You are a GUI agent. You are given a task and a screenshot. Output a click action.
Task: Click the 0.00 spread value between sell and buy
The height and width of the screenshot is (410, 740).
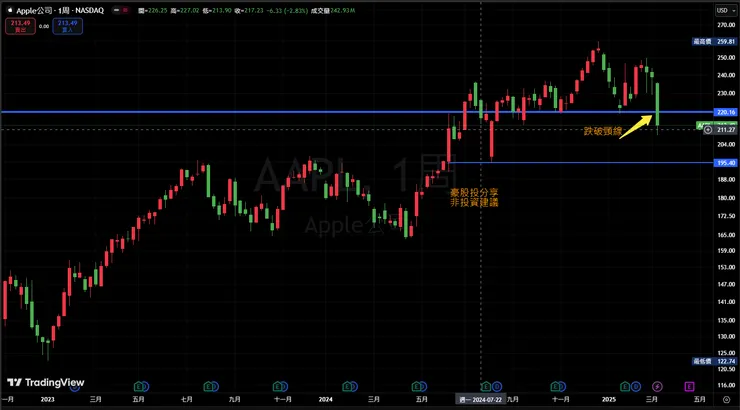pyautogui.click(x=44, y=26)
